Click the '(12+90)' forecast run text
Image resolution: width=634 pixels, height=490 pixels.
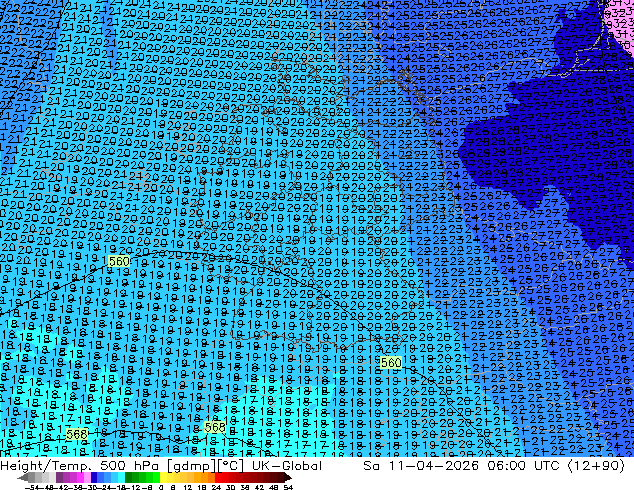tap(597, 466)
